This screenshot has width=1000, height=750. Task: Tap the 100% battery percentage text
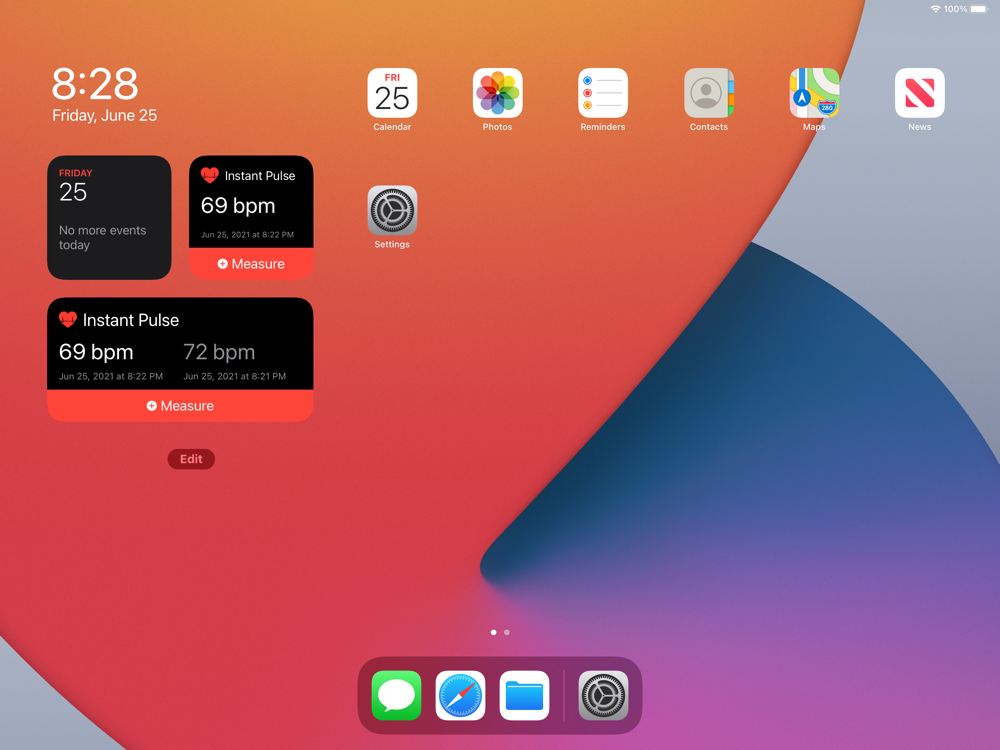pos(955,9)
